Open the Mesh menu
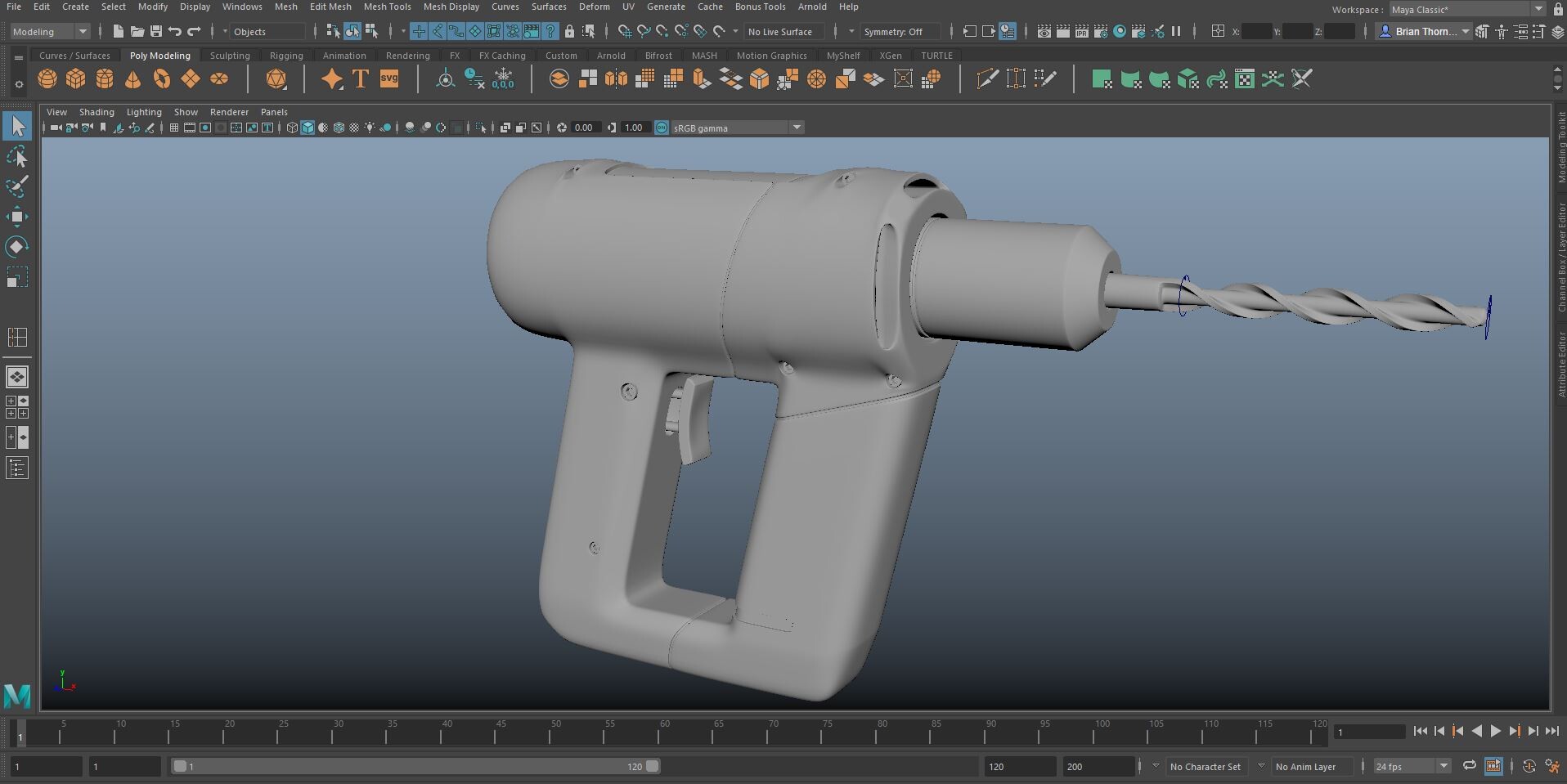The width and height of the screenshot is (1567, 784). click(286, 7)
